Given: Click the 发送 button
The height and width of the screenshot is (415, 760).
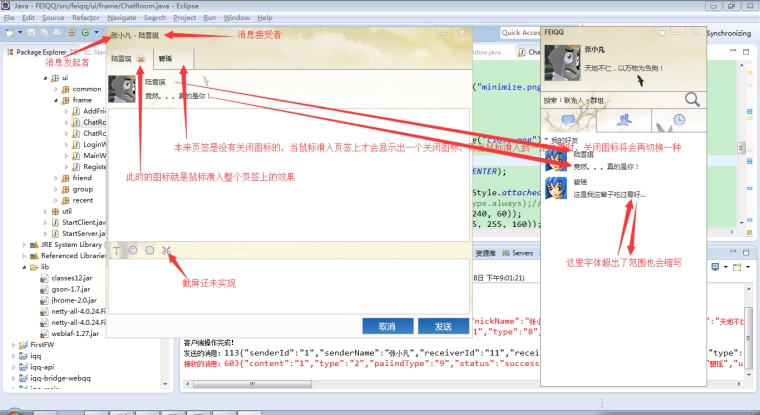Looking at the screenshot, I should click(x=443, y=326).
